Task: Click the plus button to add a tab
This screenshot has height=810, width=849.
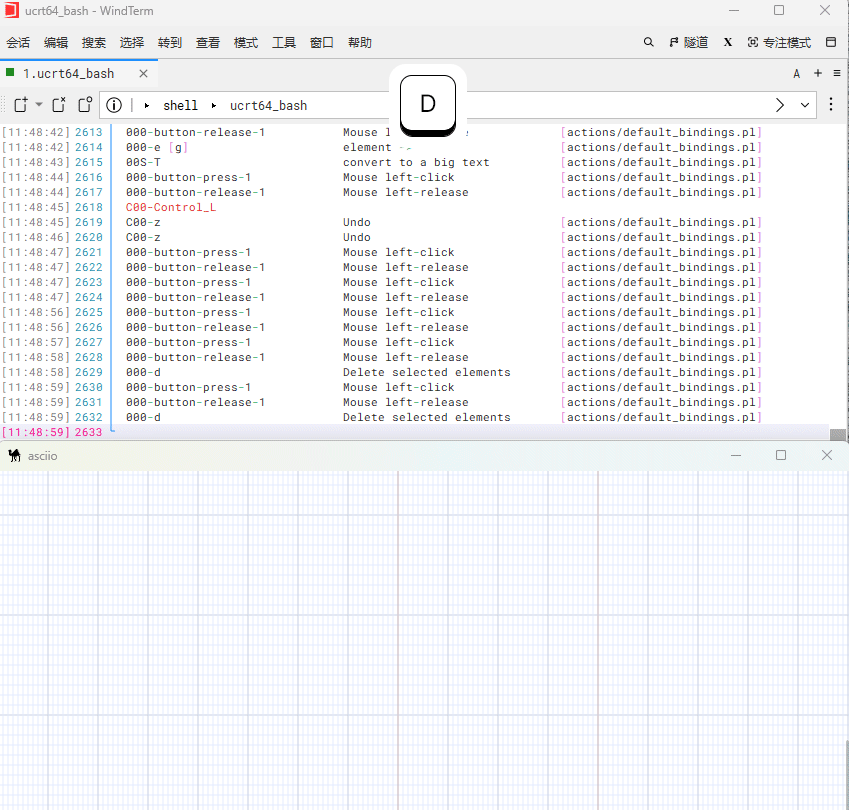Action: 816,73
